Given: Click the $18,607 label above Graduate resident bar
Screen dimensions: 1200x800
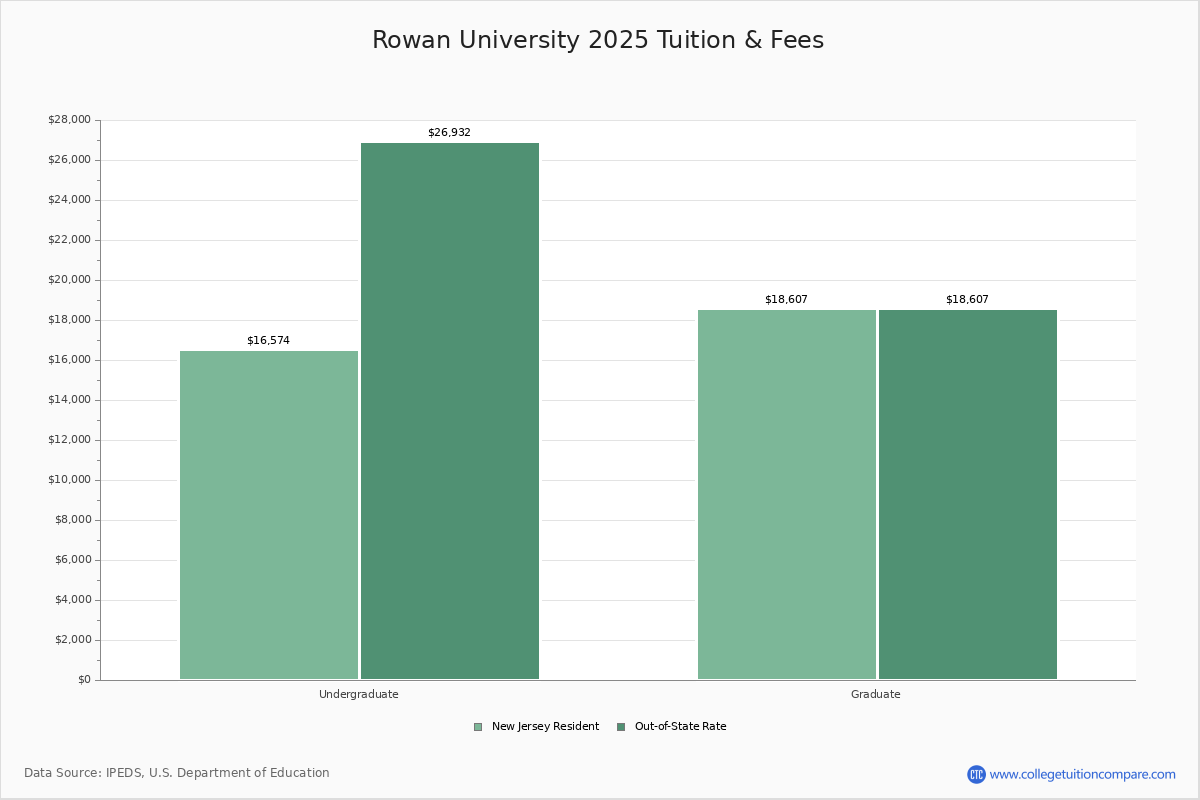Looking at the screenshot, I should 786,300.
